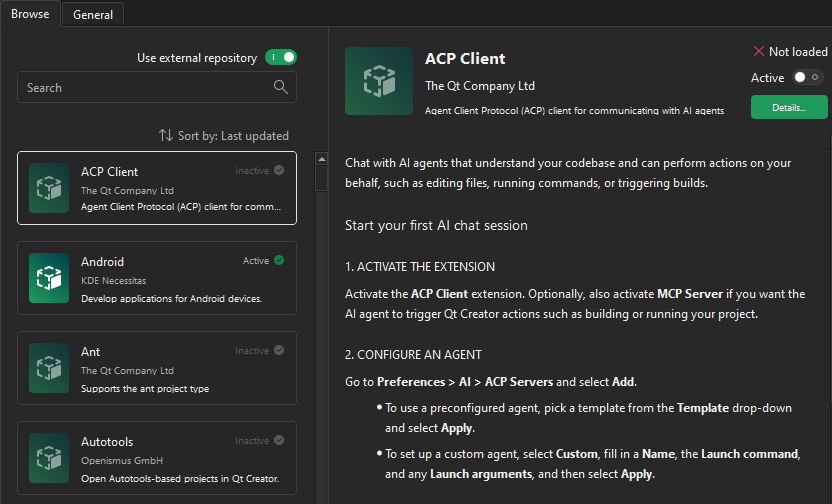832x504 pixels.
Task: Click into the Search extensions field
Action: 157,88
